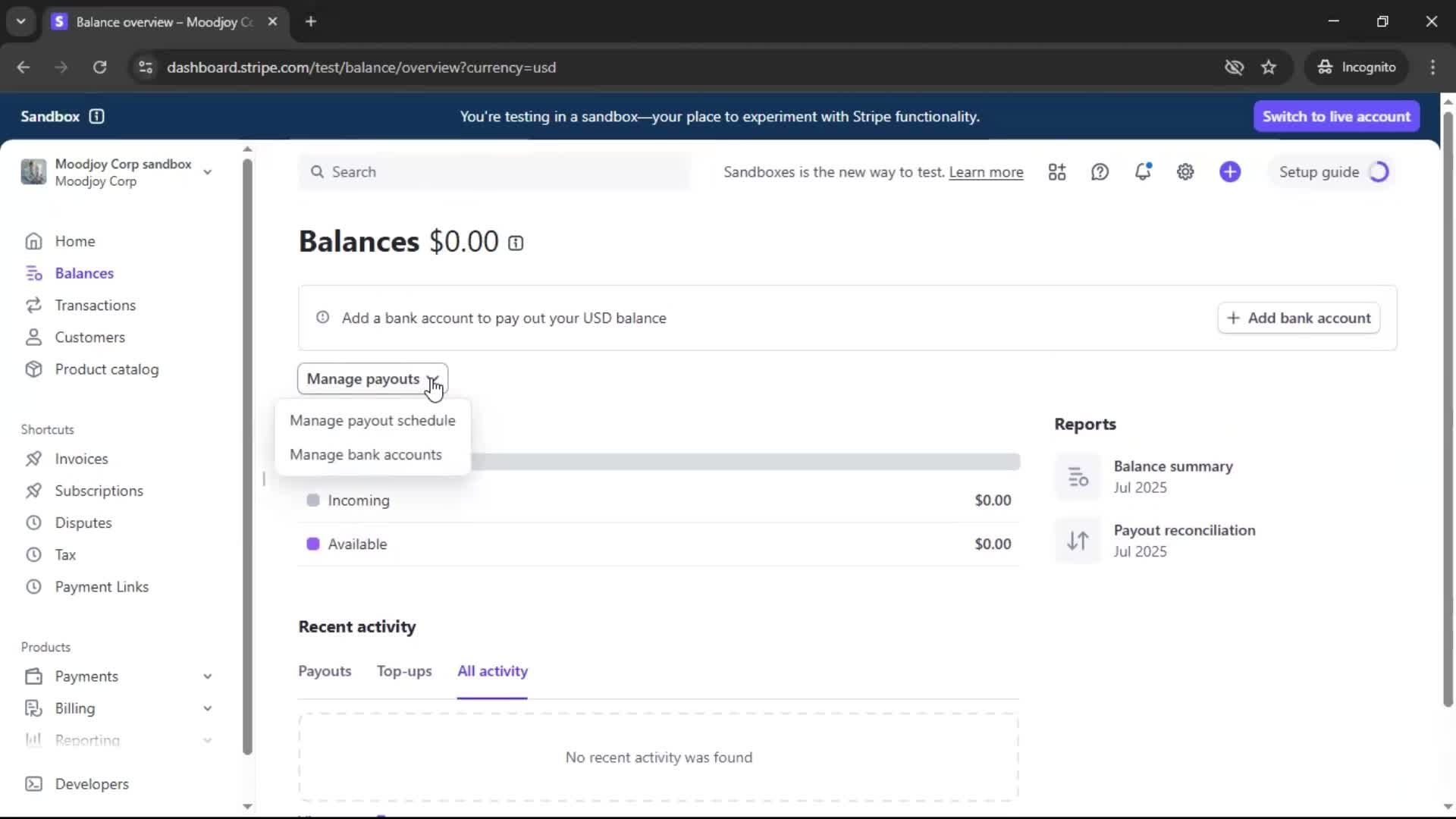Click the help question mark icon
Viewport: 1456px width, 819px height.
coord(1100,172)
